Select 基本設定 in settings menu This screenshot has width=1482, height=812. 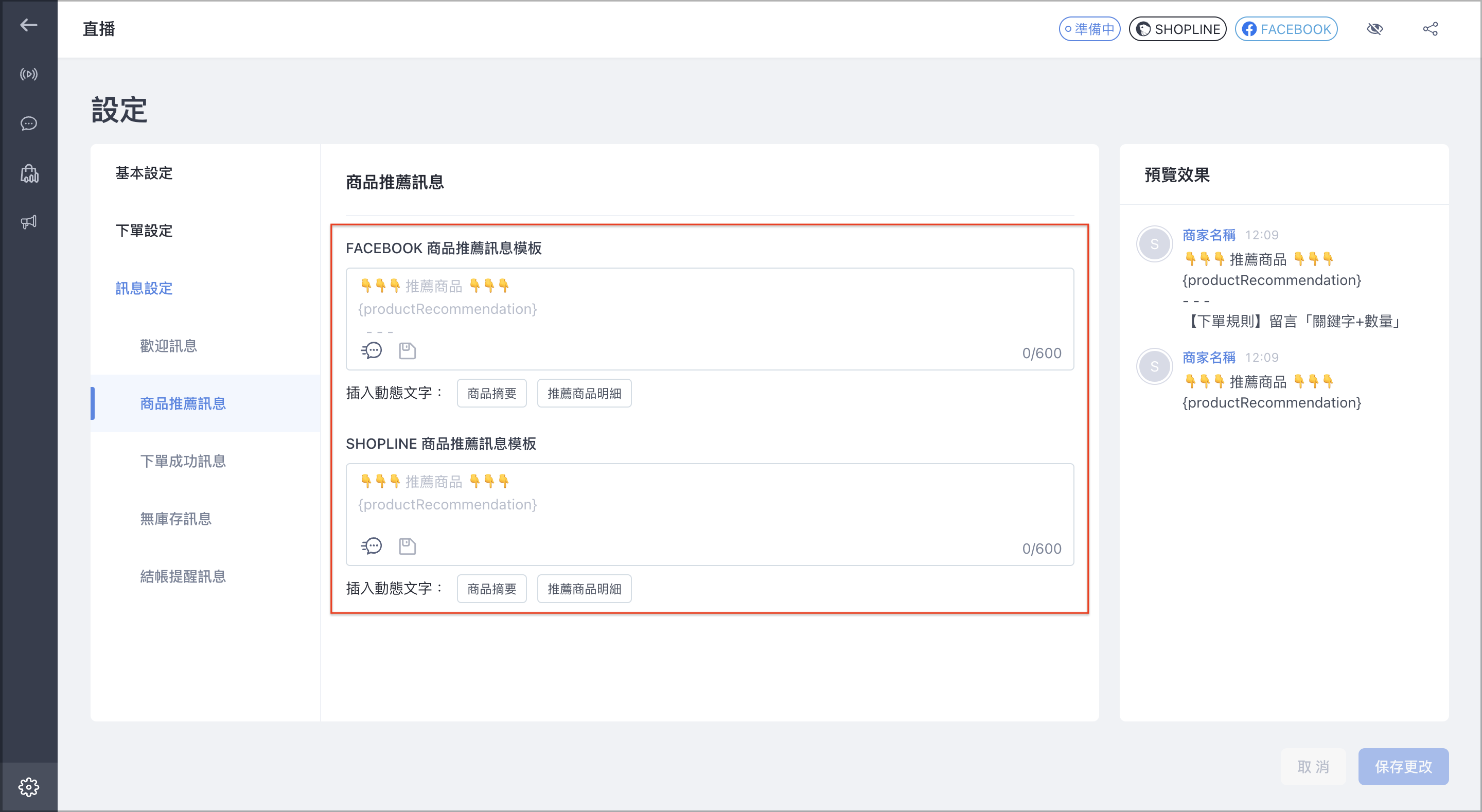[x=144, y=173]
